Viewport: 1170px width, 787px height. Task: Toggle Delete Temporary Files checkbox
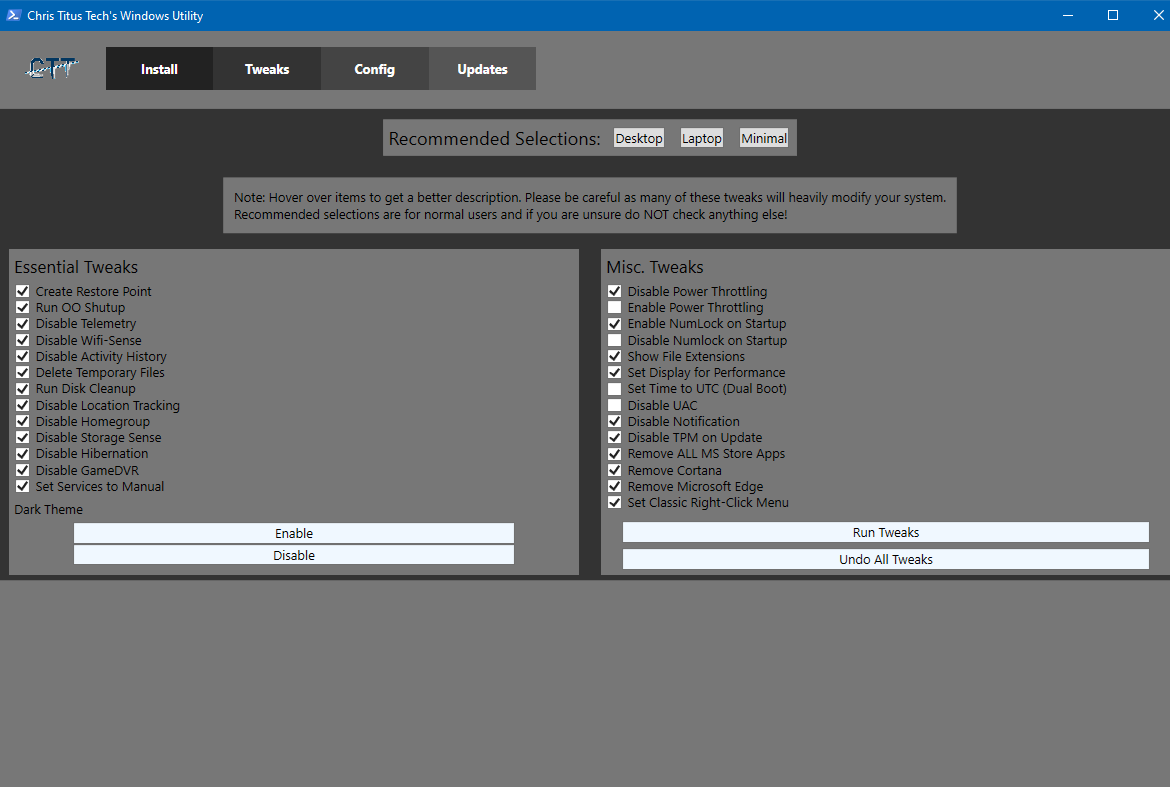(22, 372)
